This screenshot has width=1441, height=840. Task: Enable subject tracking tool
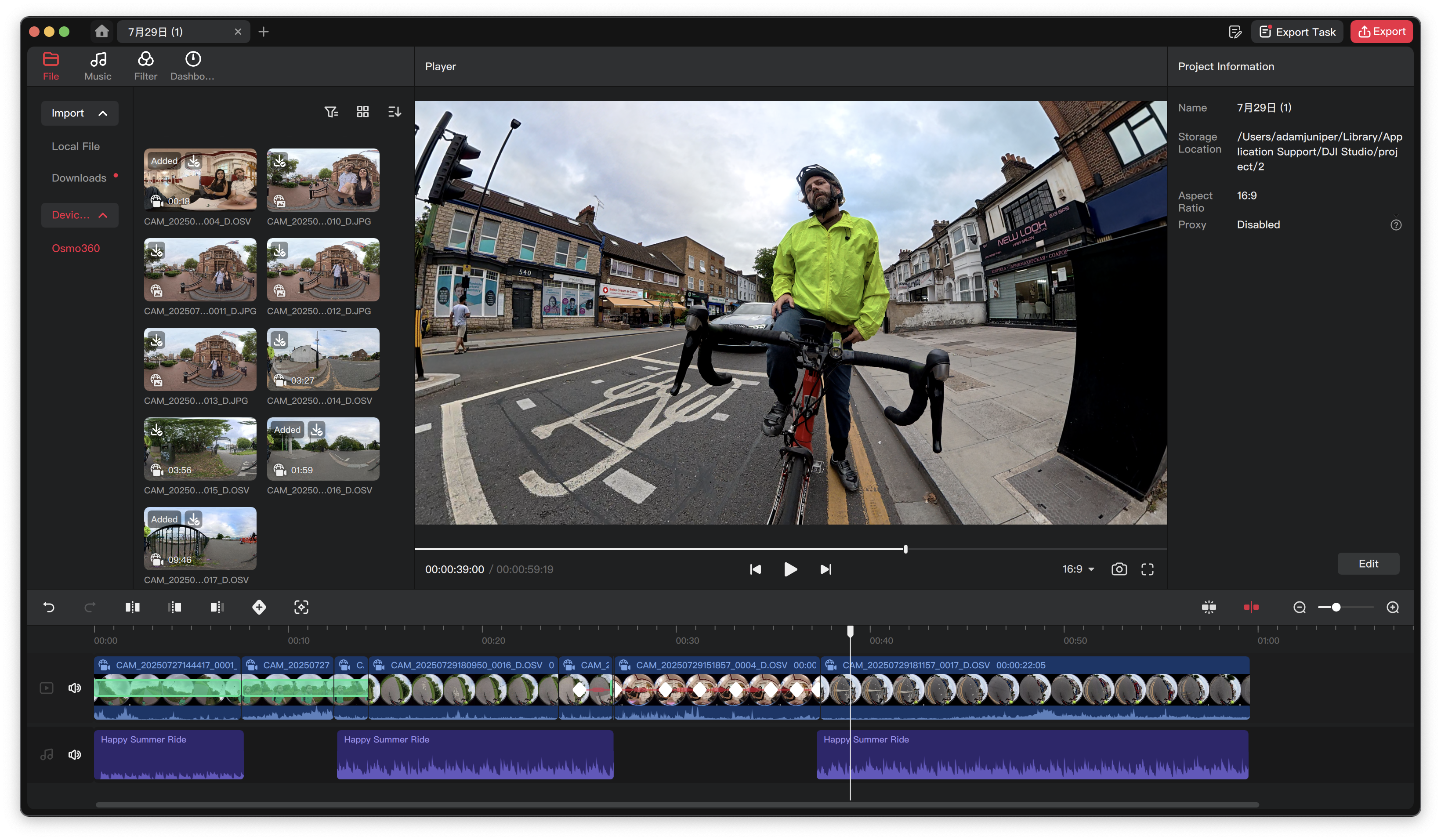[x=301, y=607]
